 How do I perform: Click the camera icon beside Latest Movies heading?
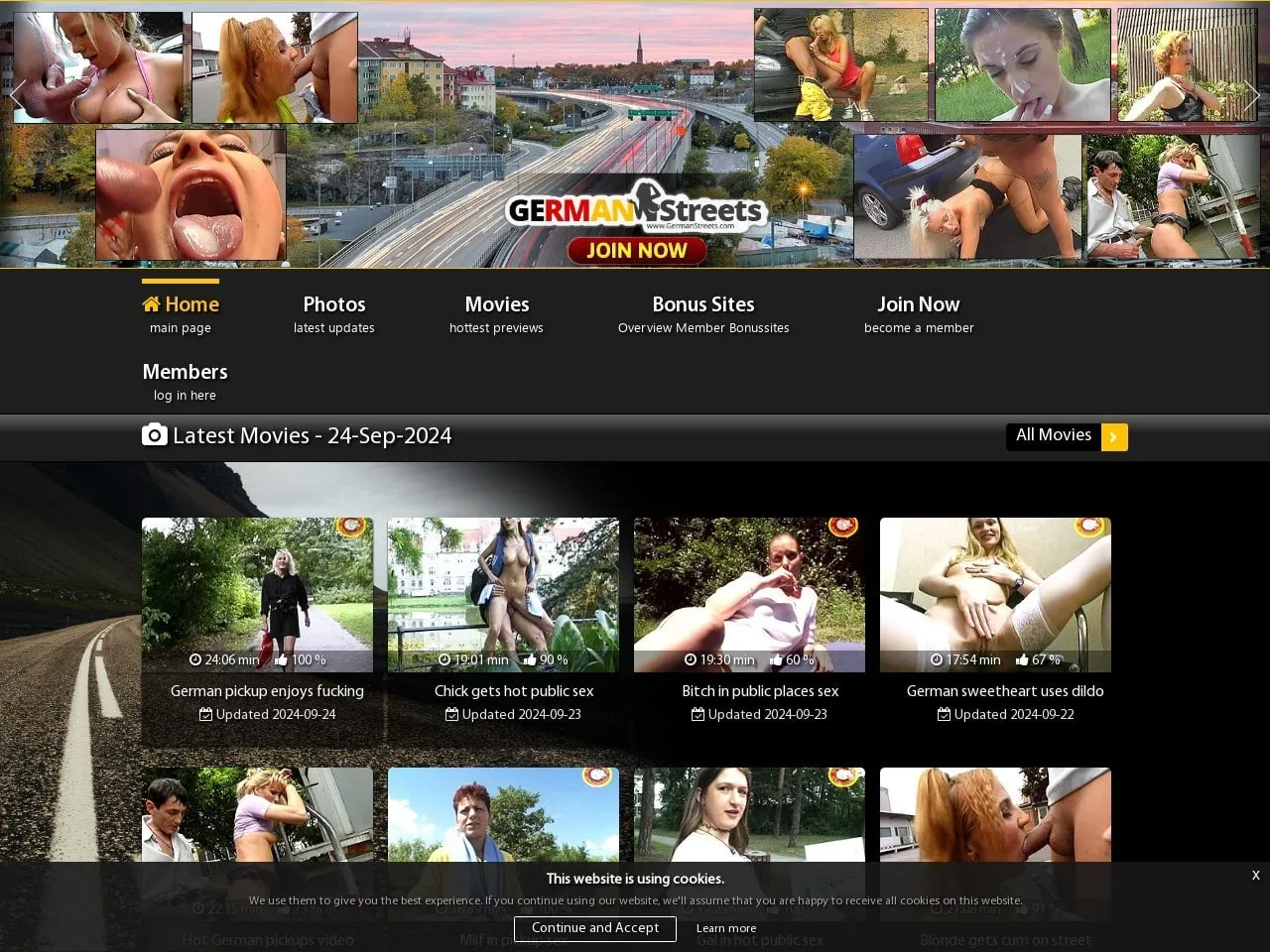155,434
